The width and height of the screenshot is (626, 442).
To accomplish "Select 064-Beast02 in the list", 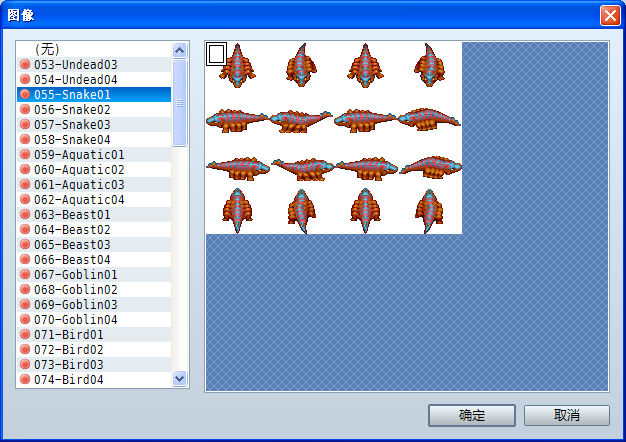I will click(94, 230).
